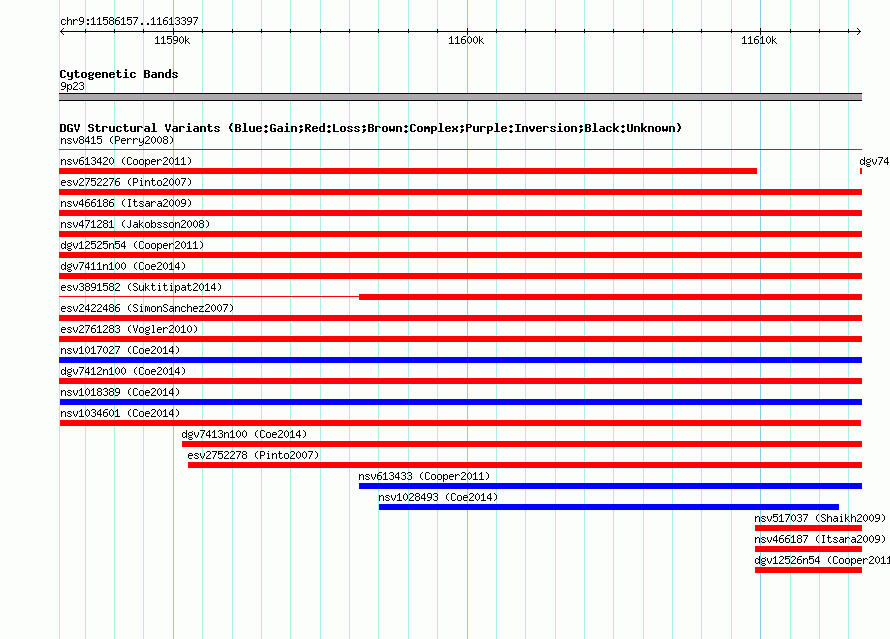Select the red bar under dgv12526n54
The width and height of the screenshot is (890, 639).
click(808, 570)
